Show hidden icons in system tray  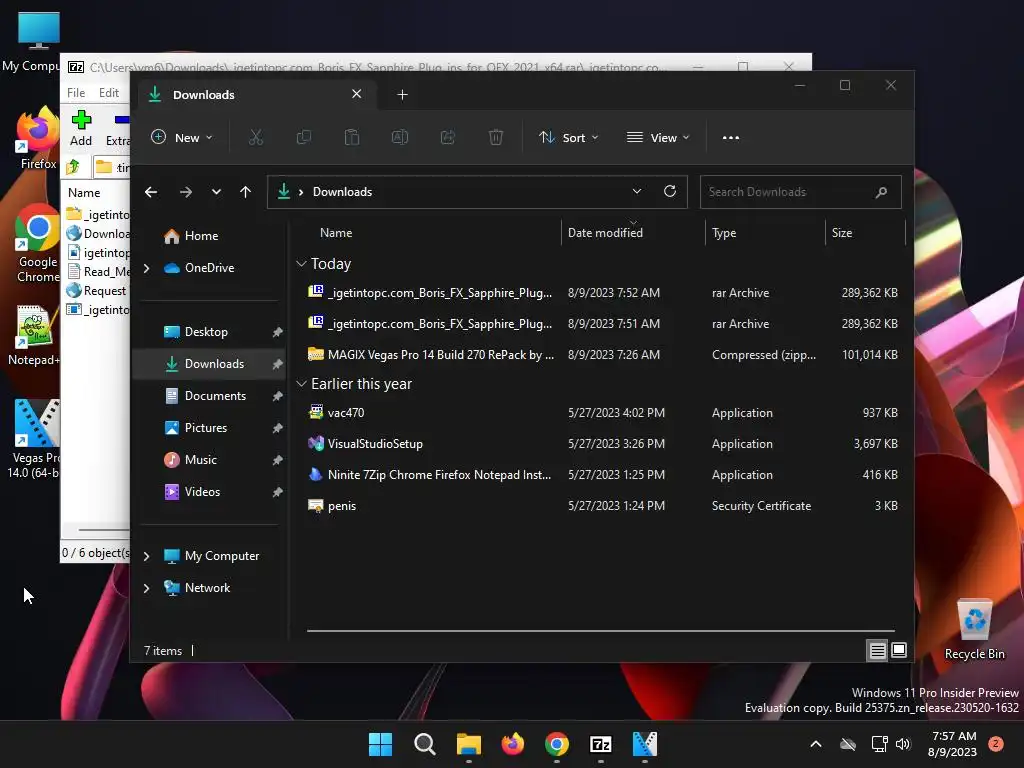pyautogui.click(x=816, y=744)
